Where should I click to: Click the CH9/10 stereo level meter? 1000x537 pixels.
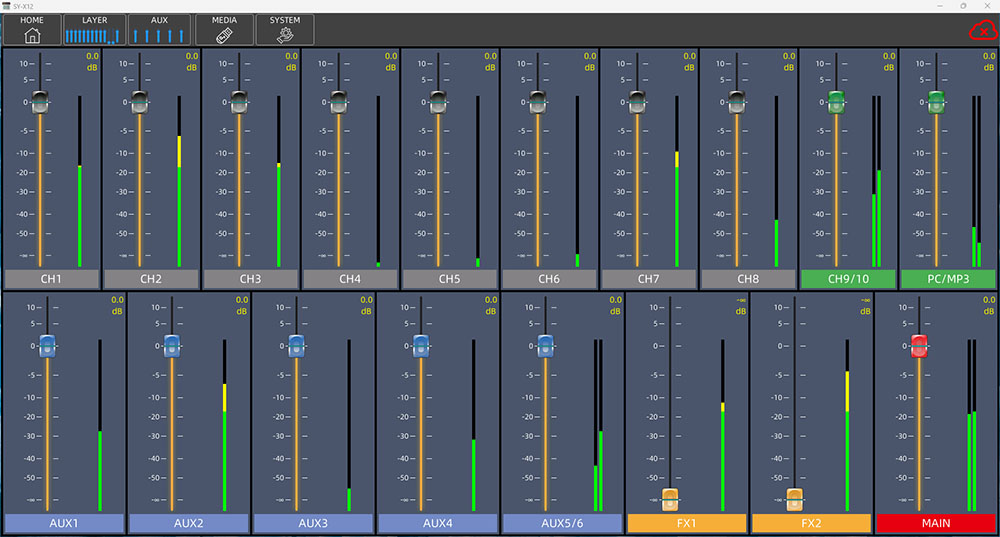tap(876, 181)
